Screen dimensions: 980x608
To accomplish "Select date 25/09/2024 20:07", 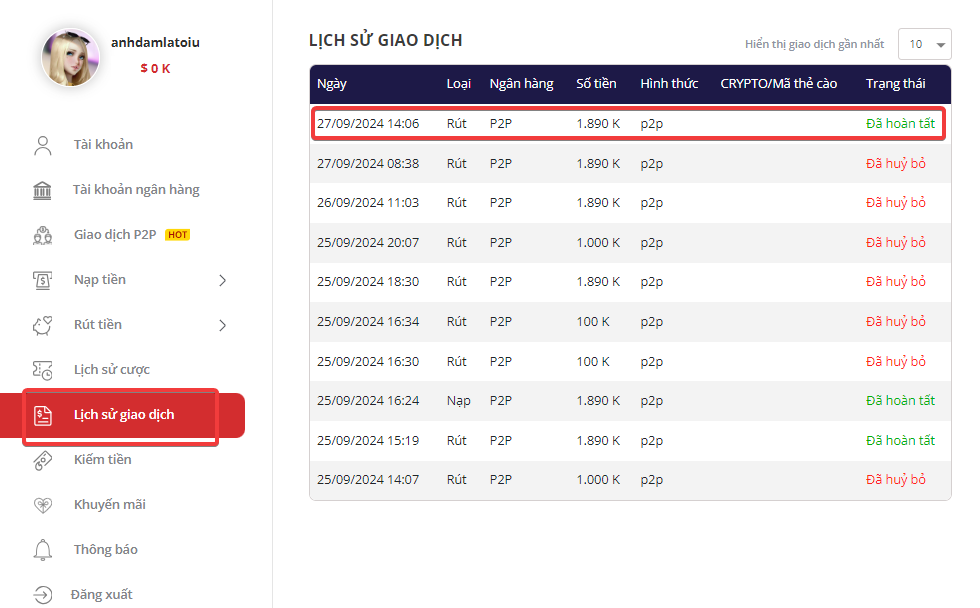I will tap(368, 242).
